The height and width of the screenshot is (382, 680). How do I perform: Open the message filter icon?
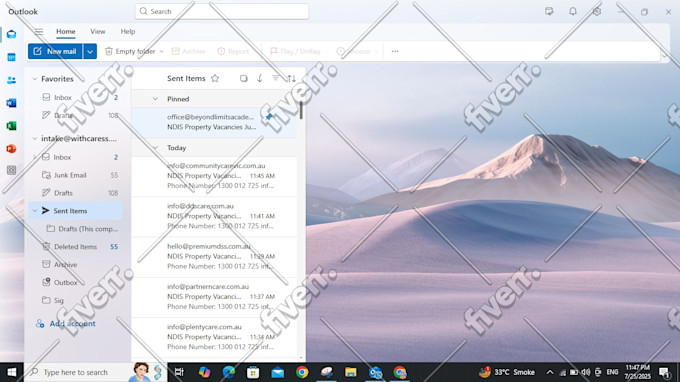275,78
